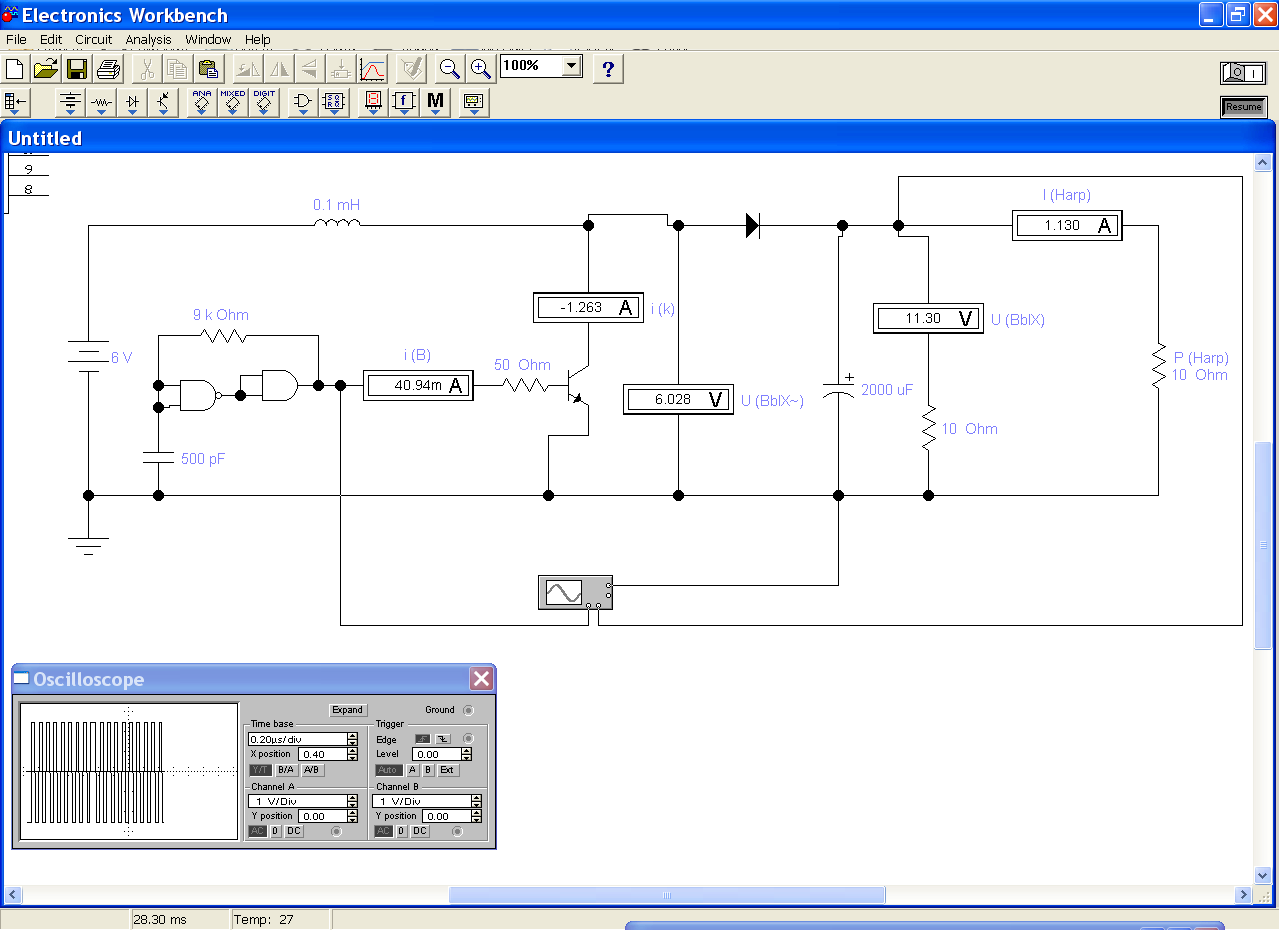Click the Save file floppy disk icon
This screenshot has width=1279, height=930.
point(77,69)
